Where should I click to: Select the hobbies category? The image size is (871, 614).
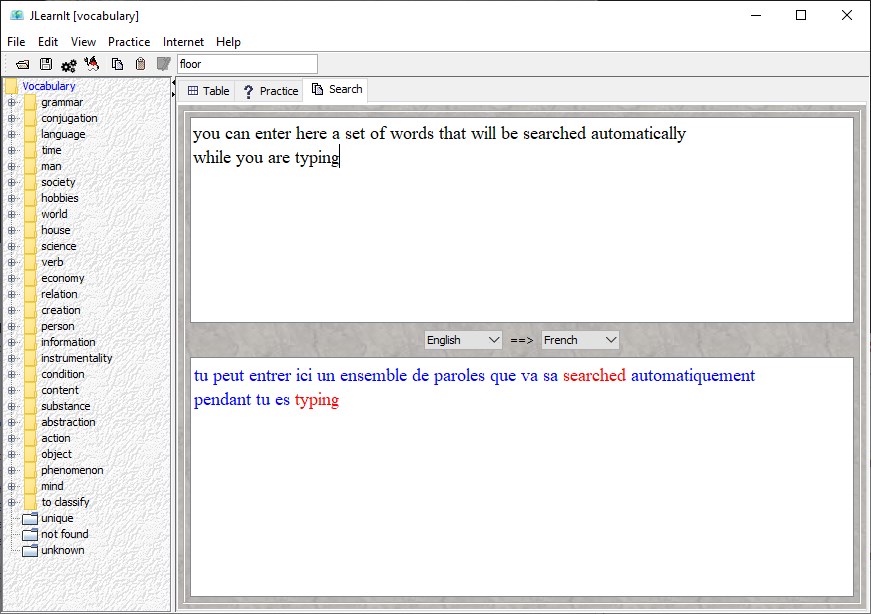[59, 198]
